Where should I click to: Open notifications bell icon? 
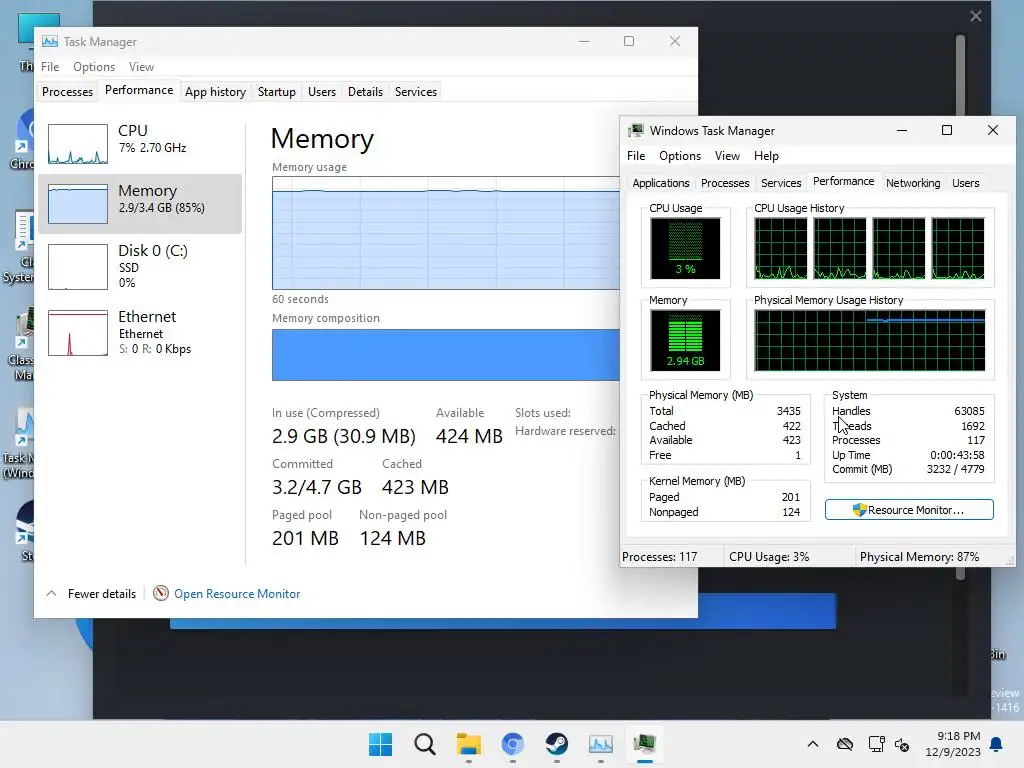(x=996, y=744)
